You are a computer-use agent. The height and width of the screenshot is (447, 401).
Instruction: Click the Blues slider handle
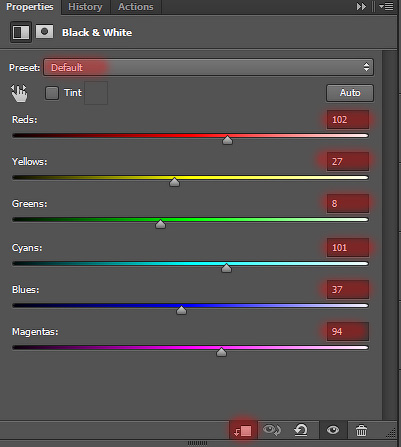(x=181, y=310)
